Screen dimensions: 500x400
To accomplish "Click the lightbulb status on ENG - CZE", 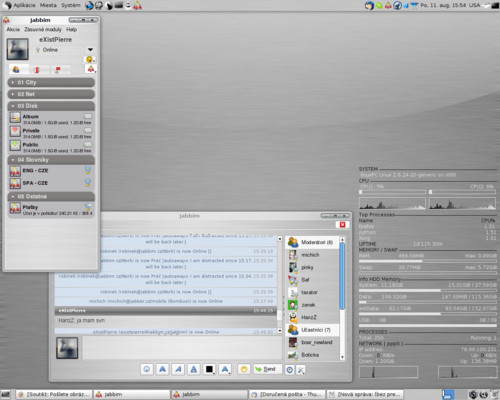I will point(88,171).
